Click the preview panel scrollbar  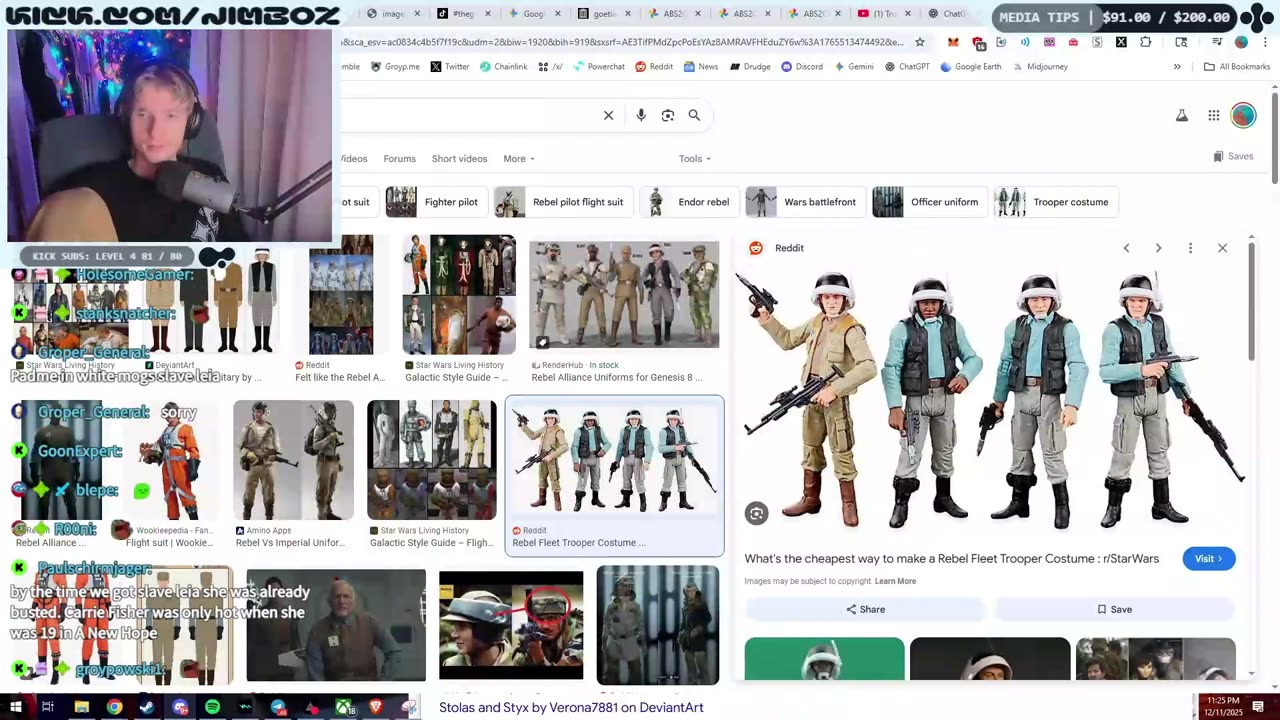pyautogui.click(x=1251, y=300)
